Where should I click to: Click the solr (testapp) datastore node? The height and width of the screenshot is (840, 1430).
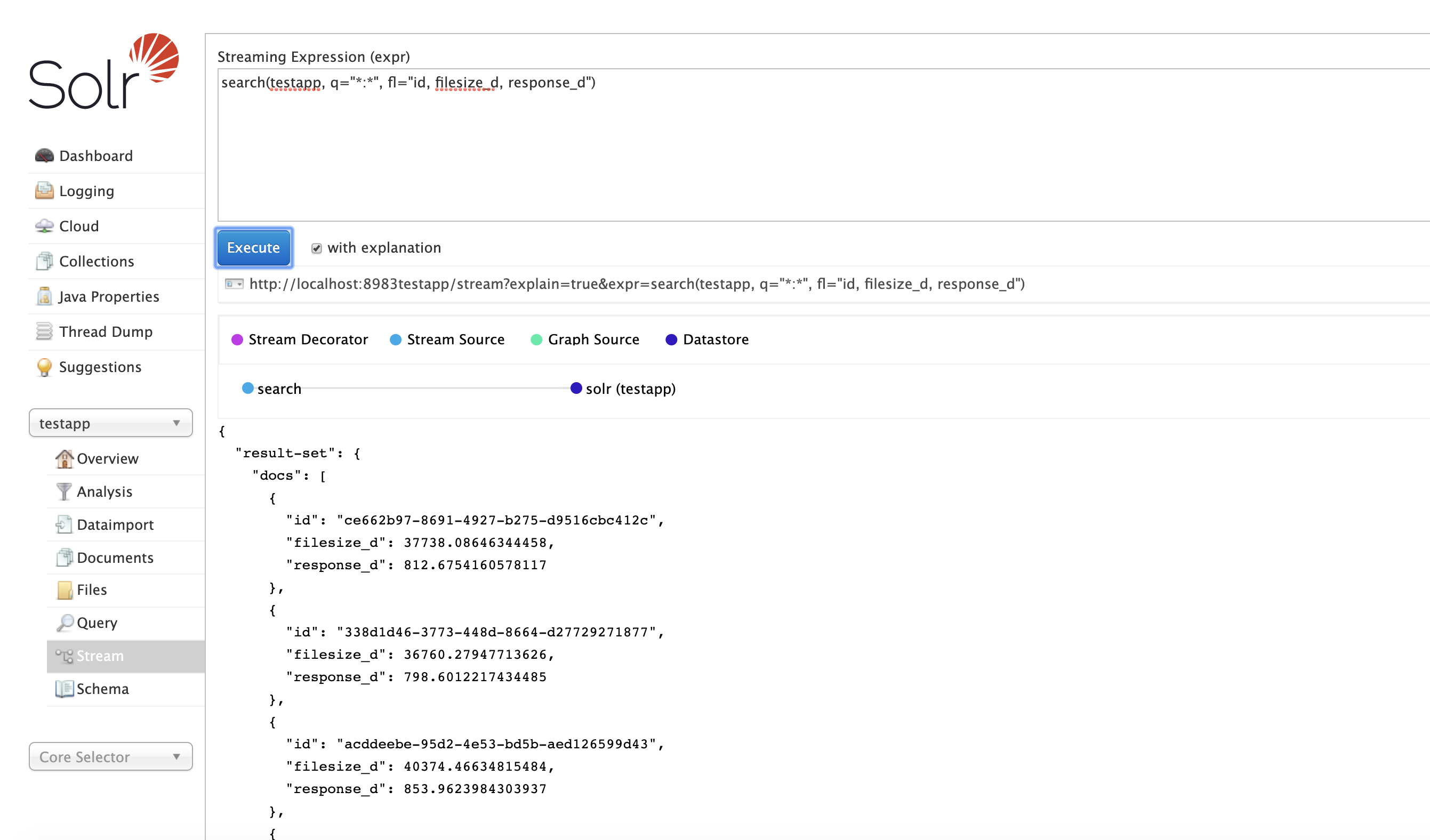pyautogui.click(x=576, y=388)
